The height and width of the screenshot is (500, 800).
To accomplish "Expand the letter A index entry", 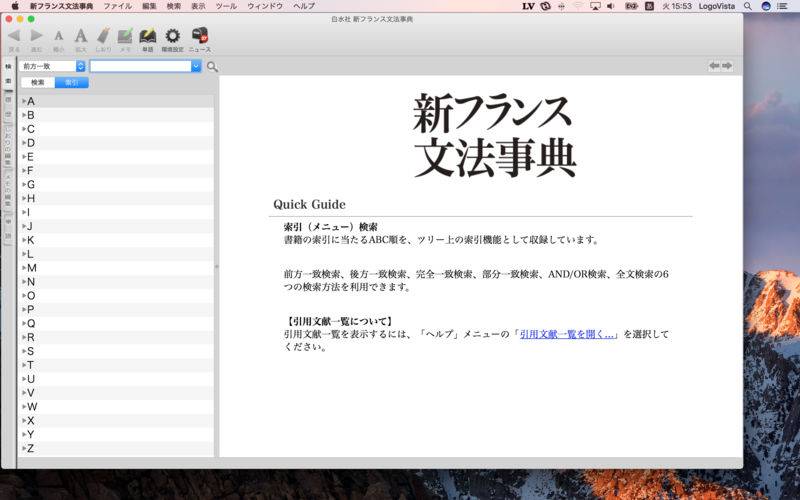I will pos(23,101).
